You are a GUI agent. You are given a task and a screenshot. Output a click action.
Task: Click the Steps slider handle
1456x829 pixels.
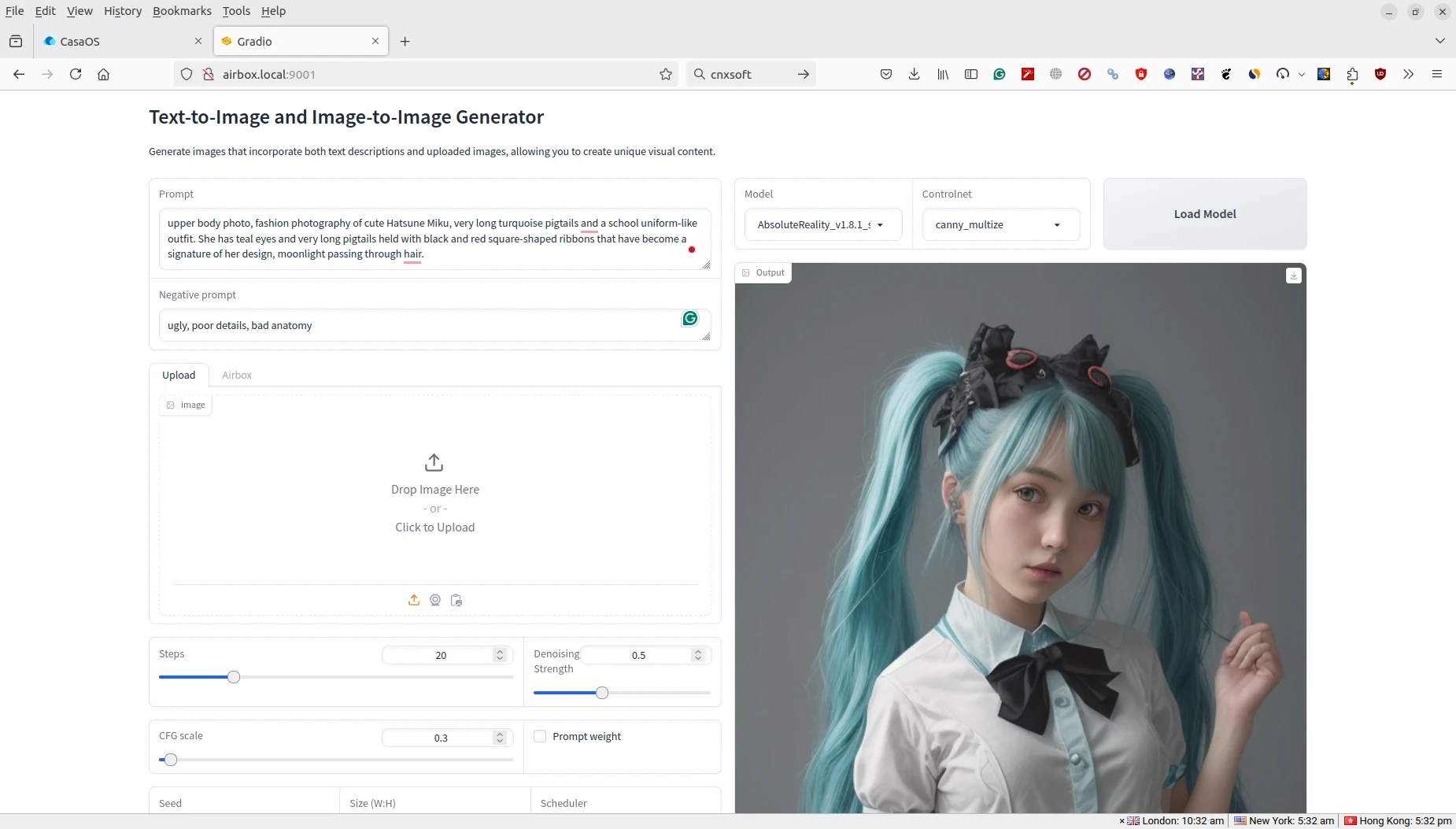[x=234, y=677]
